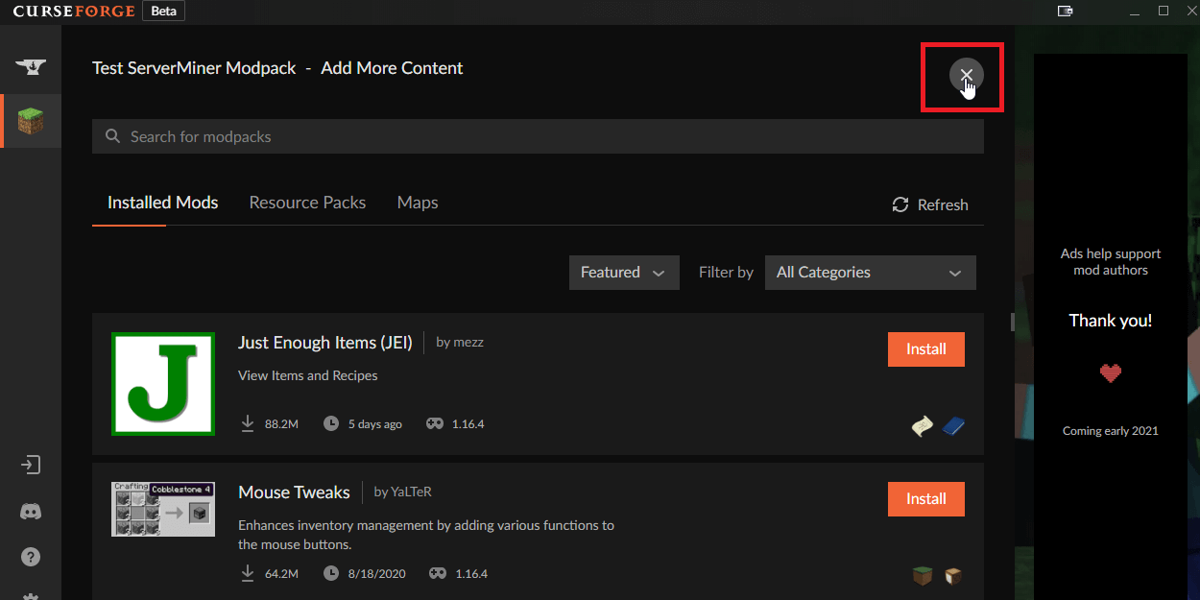The image size is (1200, 600).
Task: Click the Filter by label
Action: [726, 272]
